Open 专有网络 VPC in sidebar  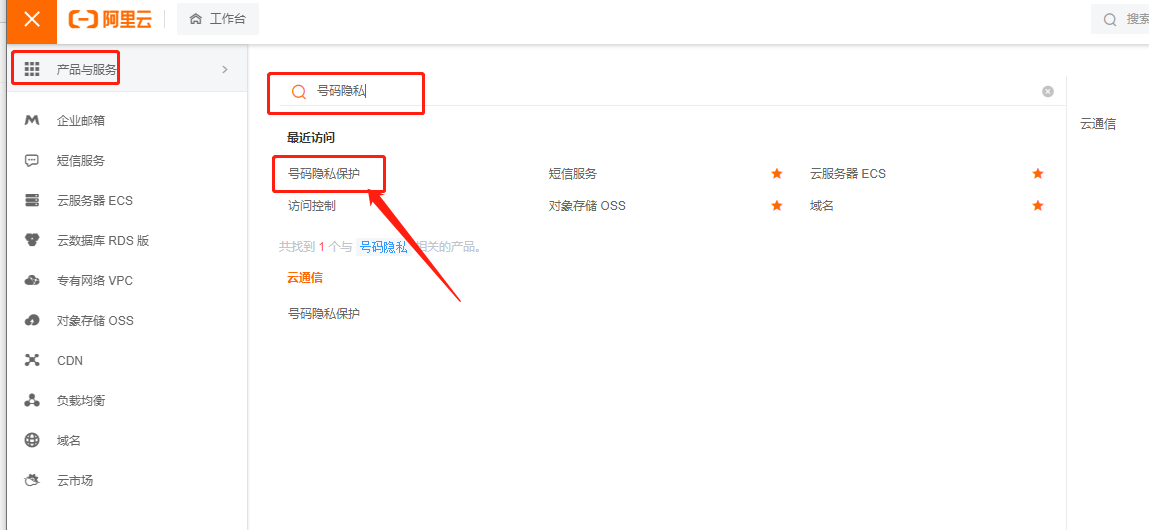point(95,281)
